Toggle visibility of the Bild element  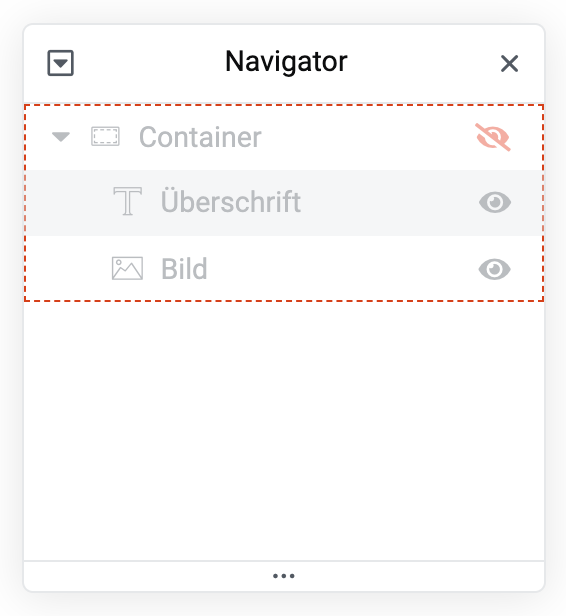tap(495, 270)
